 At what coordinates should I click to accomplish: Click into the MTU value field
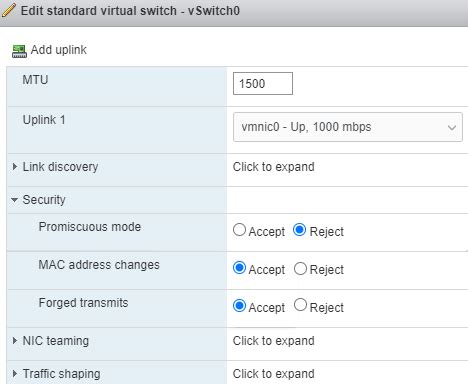263,83
